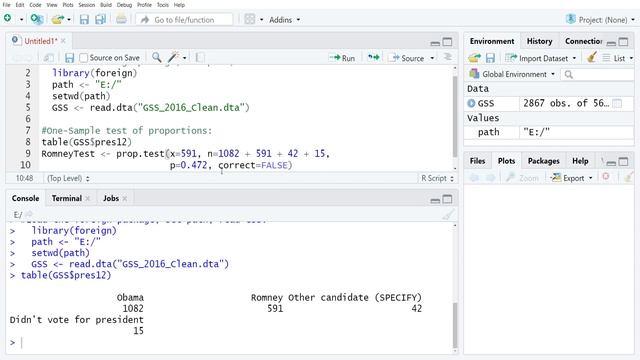This screenshot has width=640, height=360.
Task: Switch to the Help tab
Action: click(x=580, y=161)
